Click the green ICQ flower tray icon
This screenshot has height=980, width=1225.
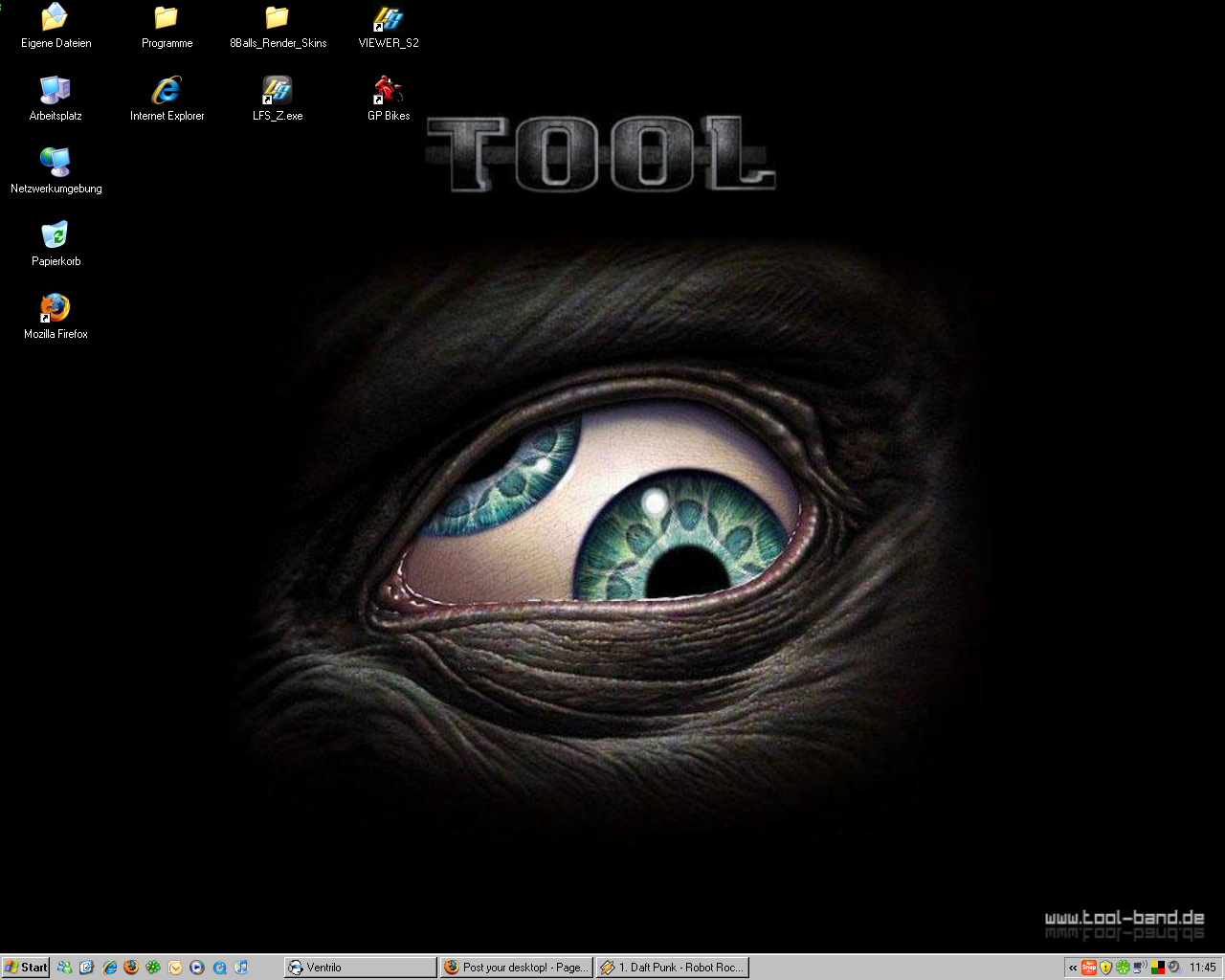point(1123,968)
